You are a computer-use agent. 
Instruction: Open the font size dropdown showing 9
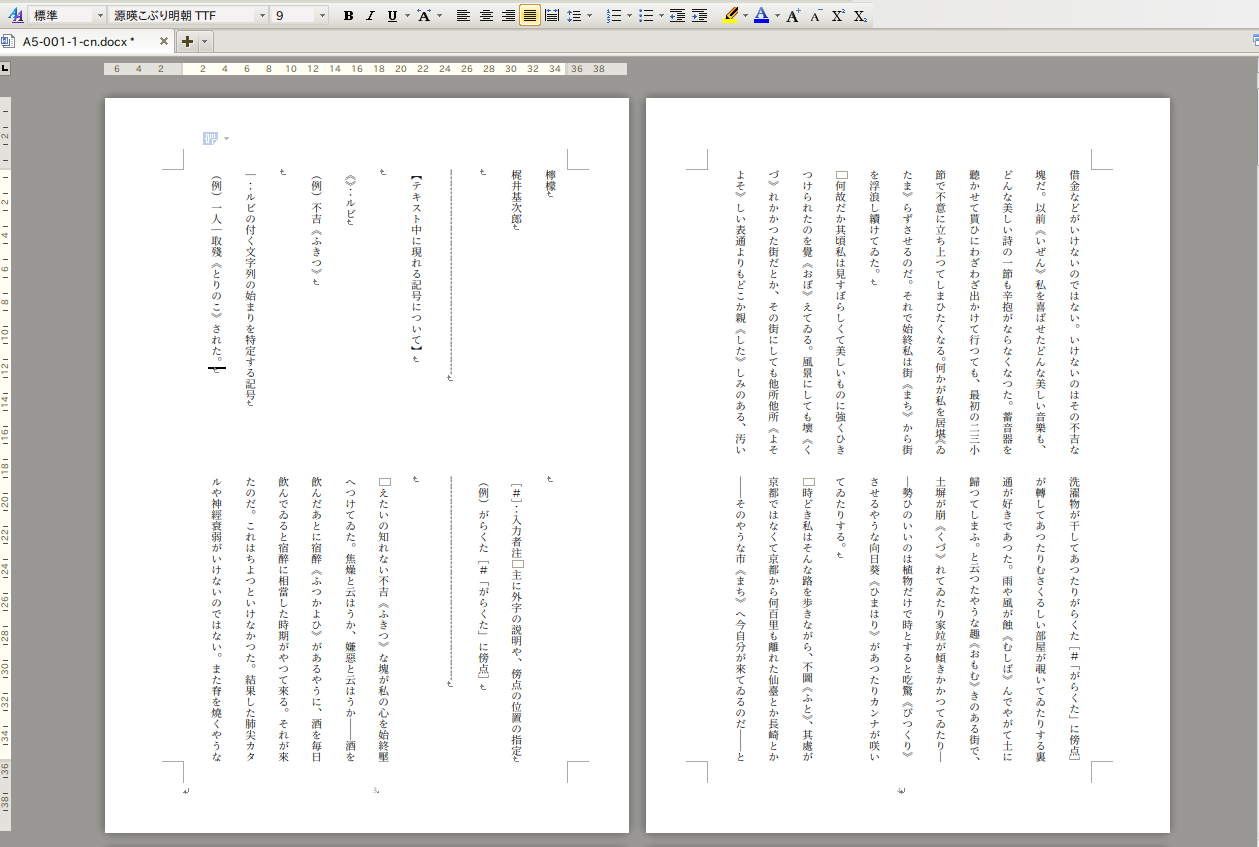click(300, 15)
